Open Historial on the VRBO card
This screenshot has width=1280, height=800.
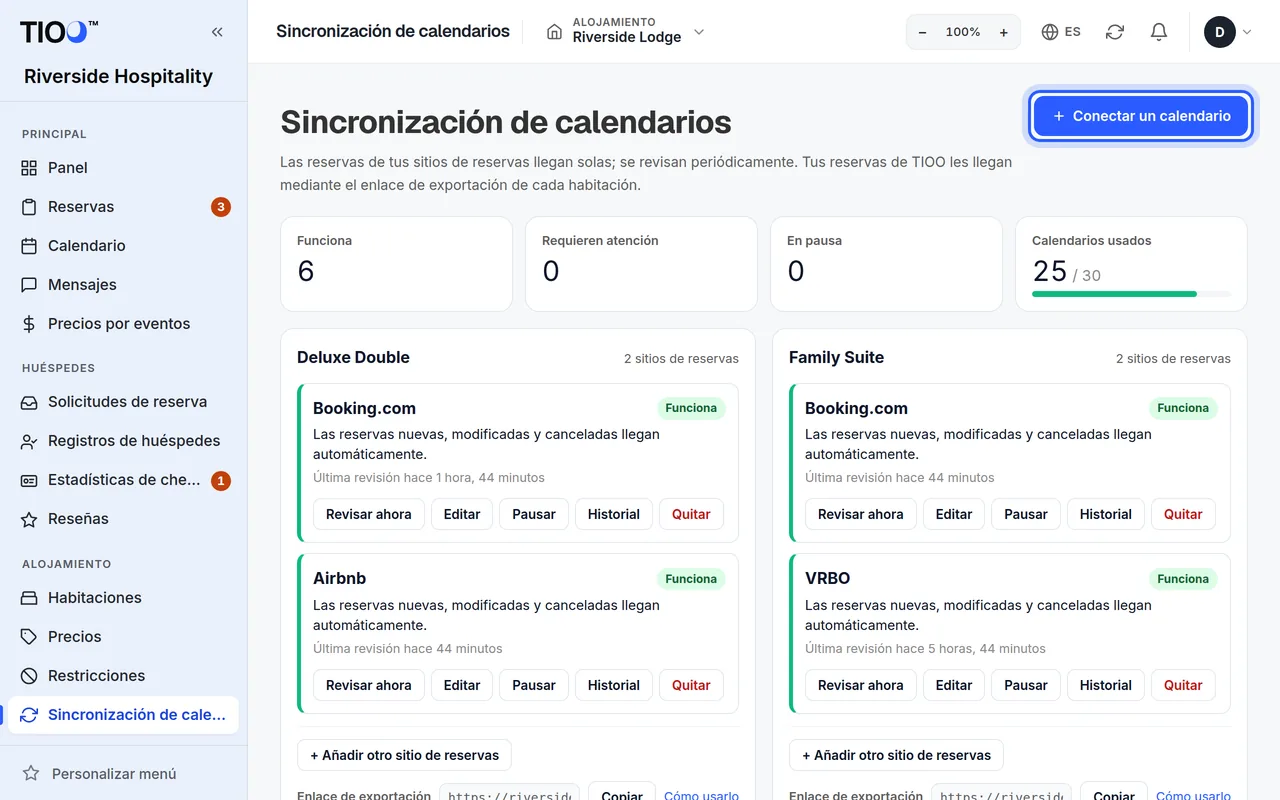coord(1106,685)
